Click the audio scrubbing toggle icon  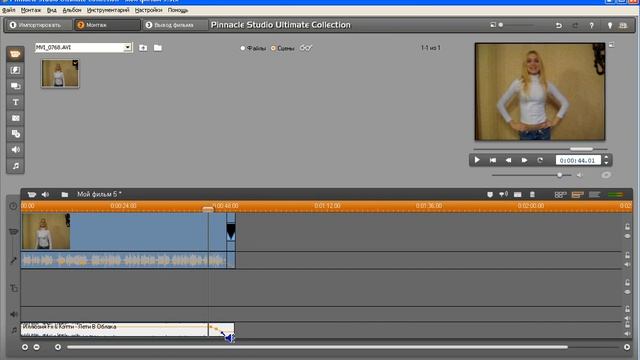pyautogui.click(x=503, y=195)
